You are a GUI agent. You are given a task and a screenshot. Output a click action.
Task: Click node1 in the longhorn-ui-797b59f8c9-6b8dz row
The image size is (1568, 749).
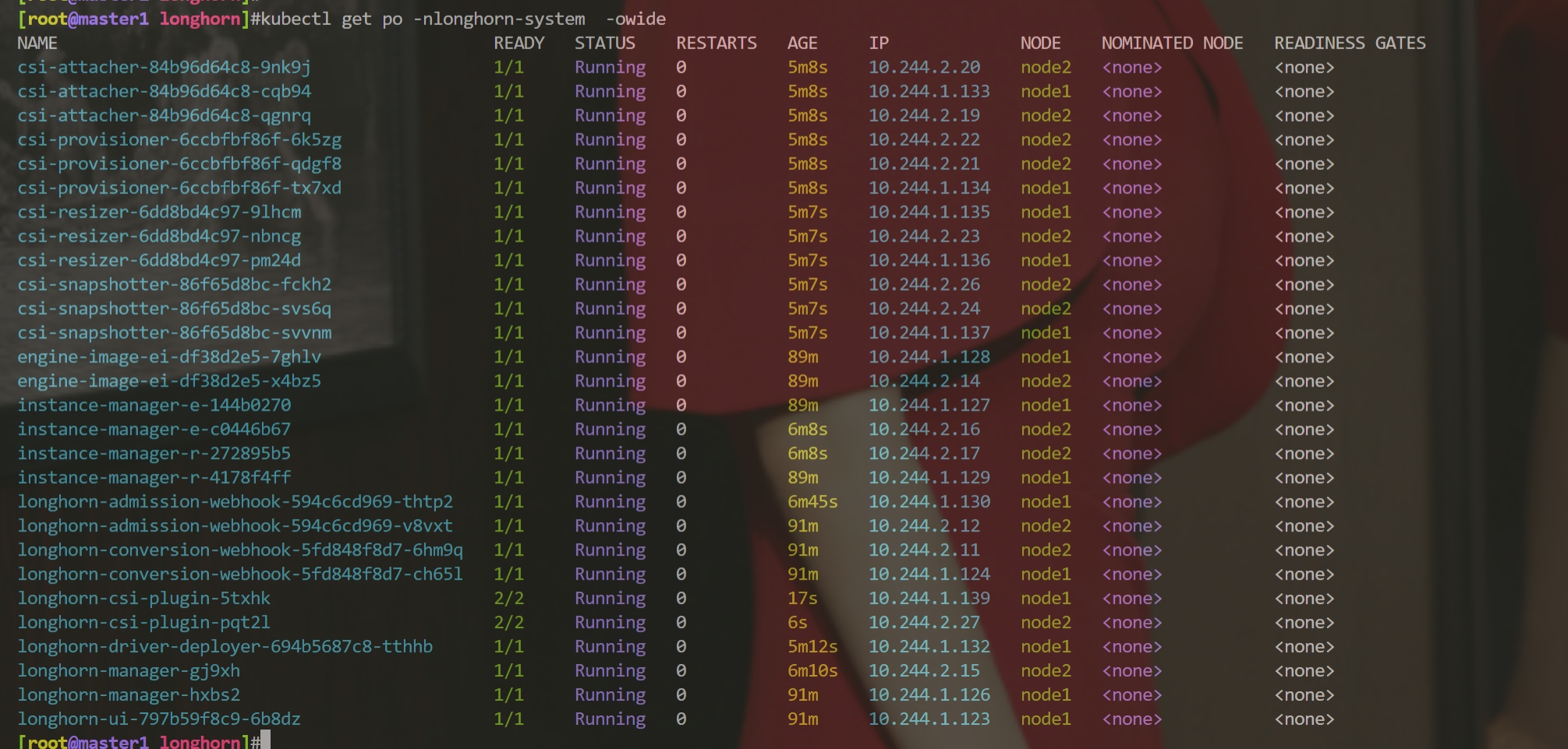(1046, 719)
